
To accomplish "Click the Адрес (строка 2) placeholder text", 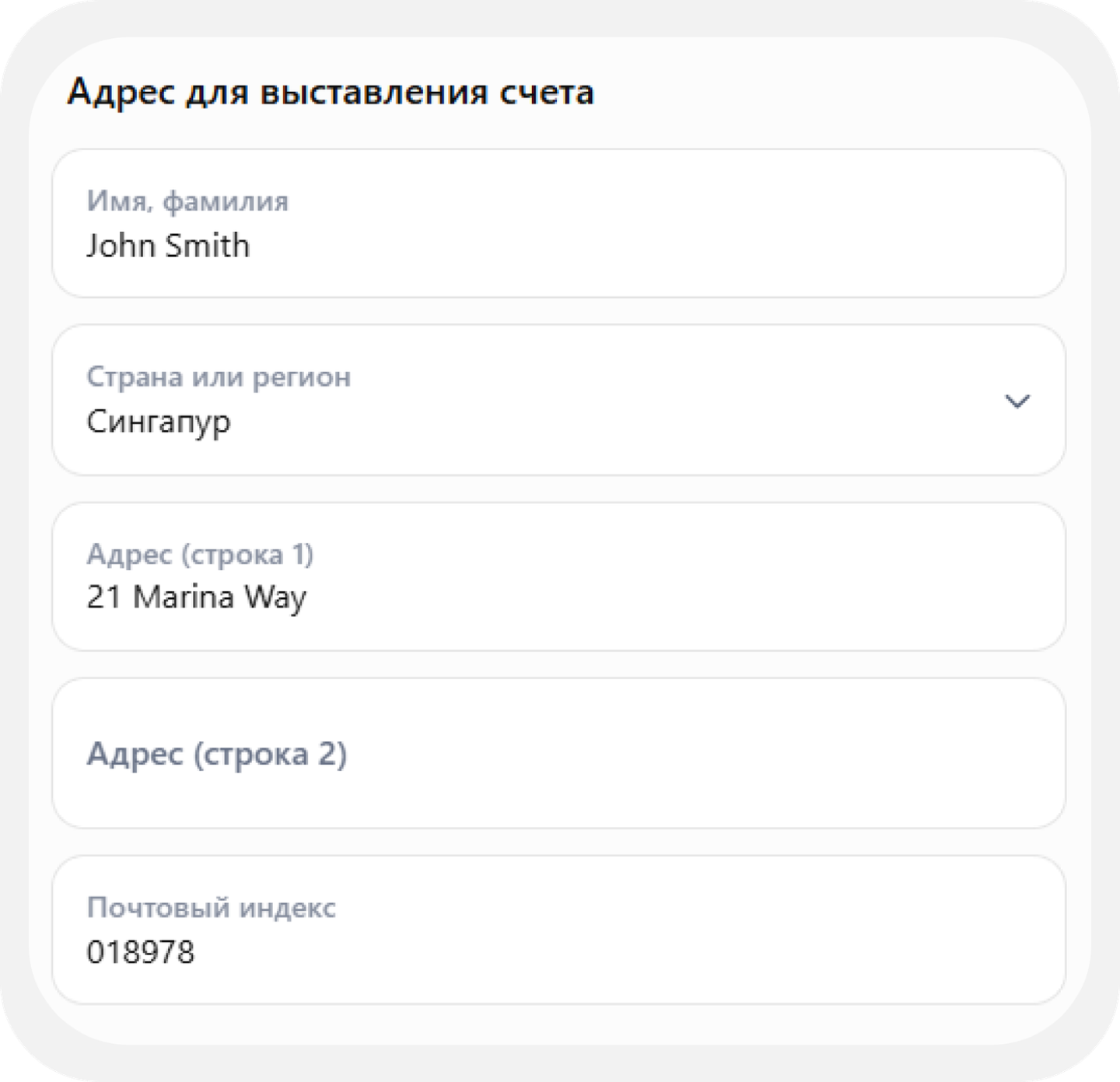I will tap(217, 755).
